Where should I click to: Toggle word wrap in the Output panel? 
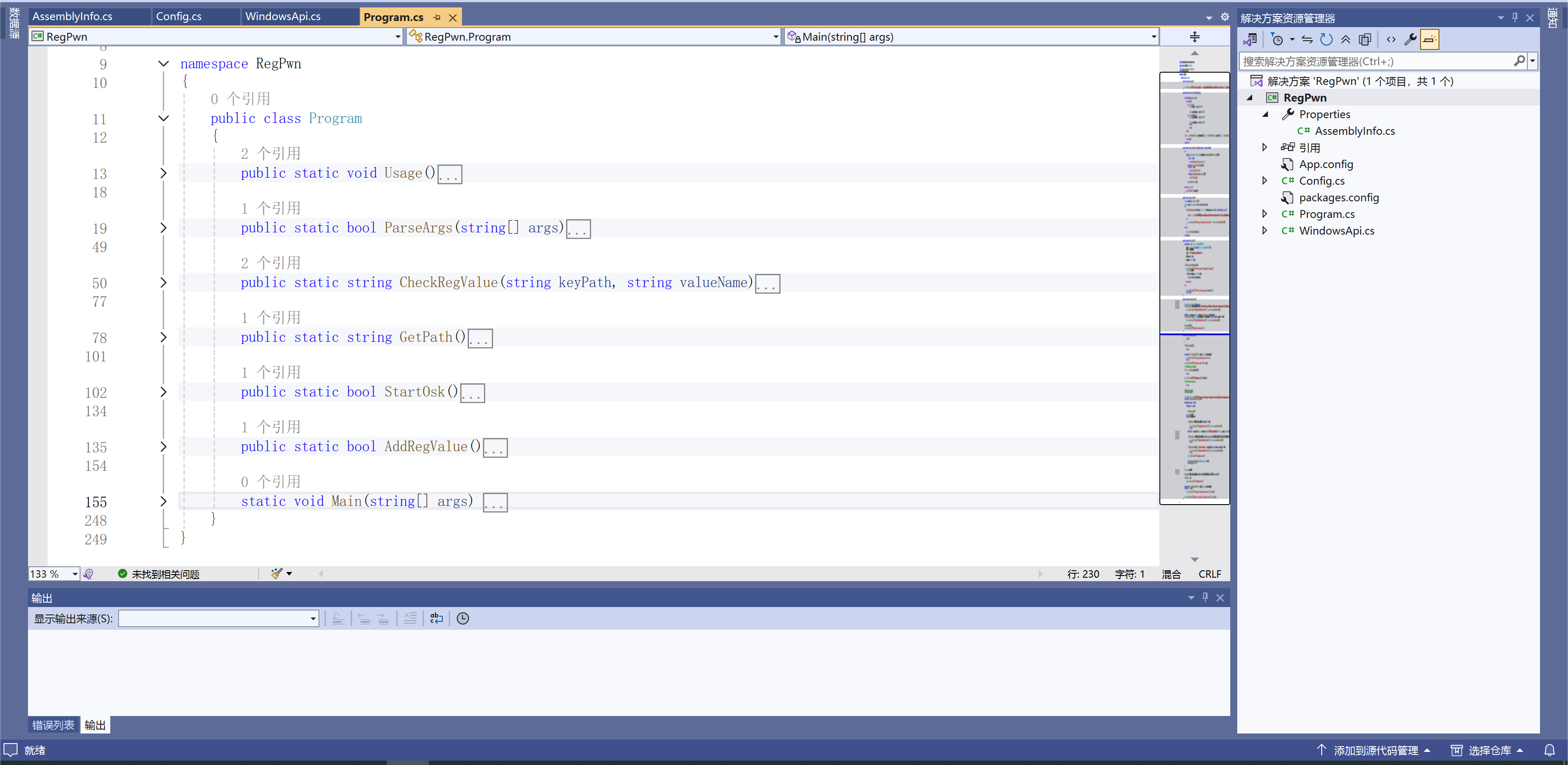click(437, 618)
